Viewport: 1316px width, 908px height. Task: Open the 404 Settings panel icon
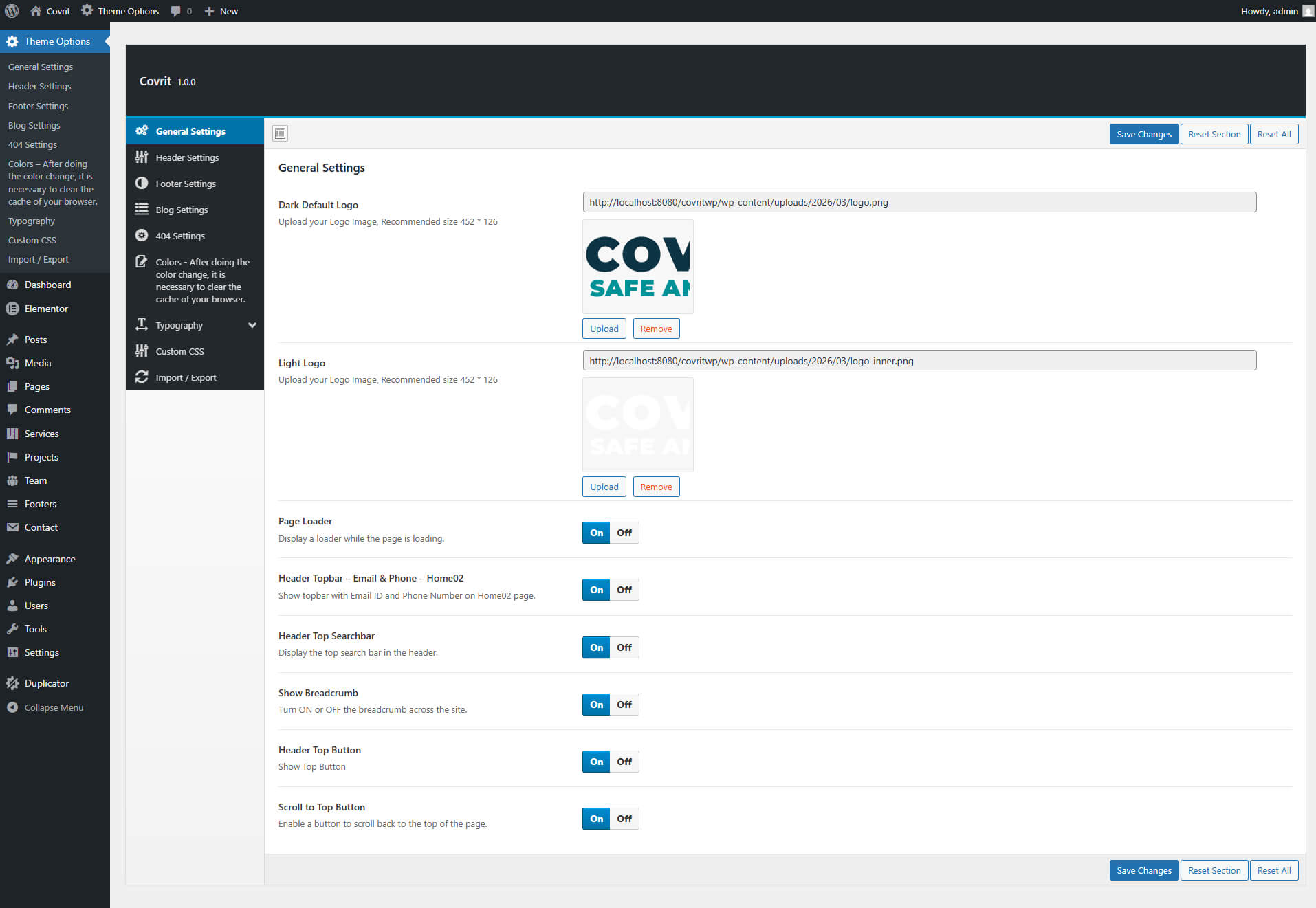pos(142,236)
